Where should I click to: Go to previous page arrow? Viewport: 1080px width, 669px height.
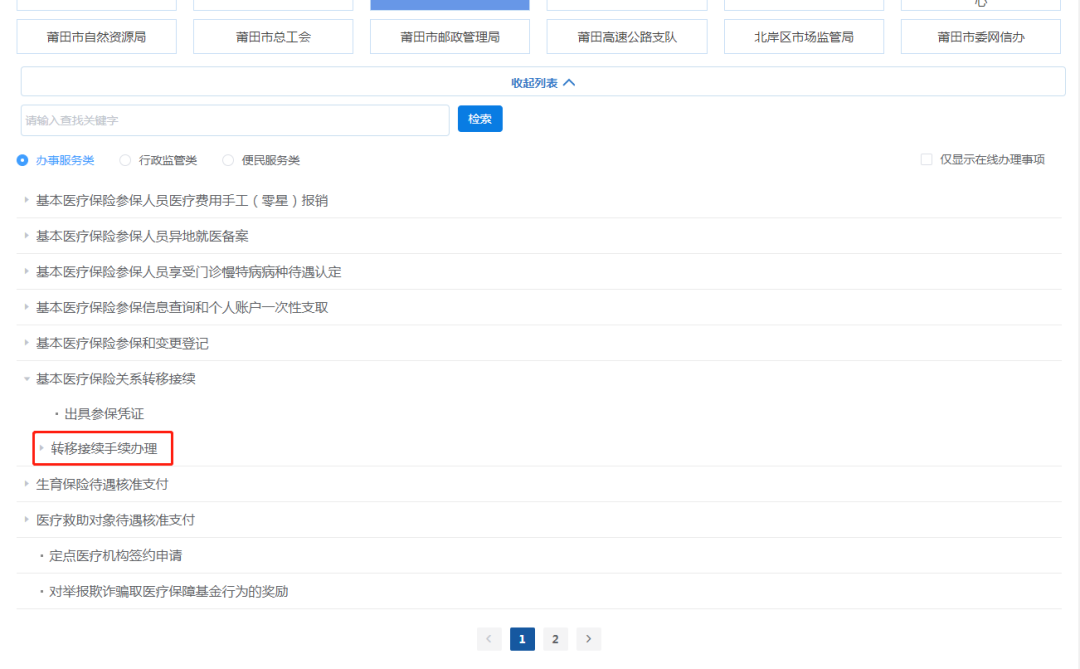489,639
